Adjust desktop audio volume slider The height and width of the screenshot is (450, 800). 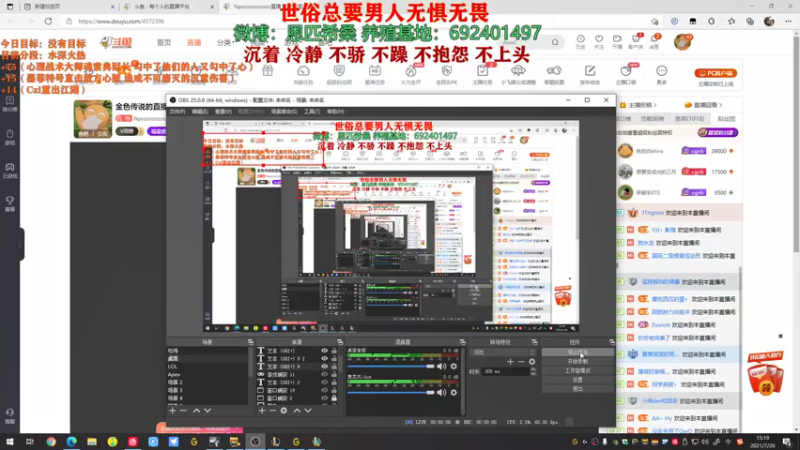coord(391,366)
